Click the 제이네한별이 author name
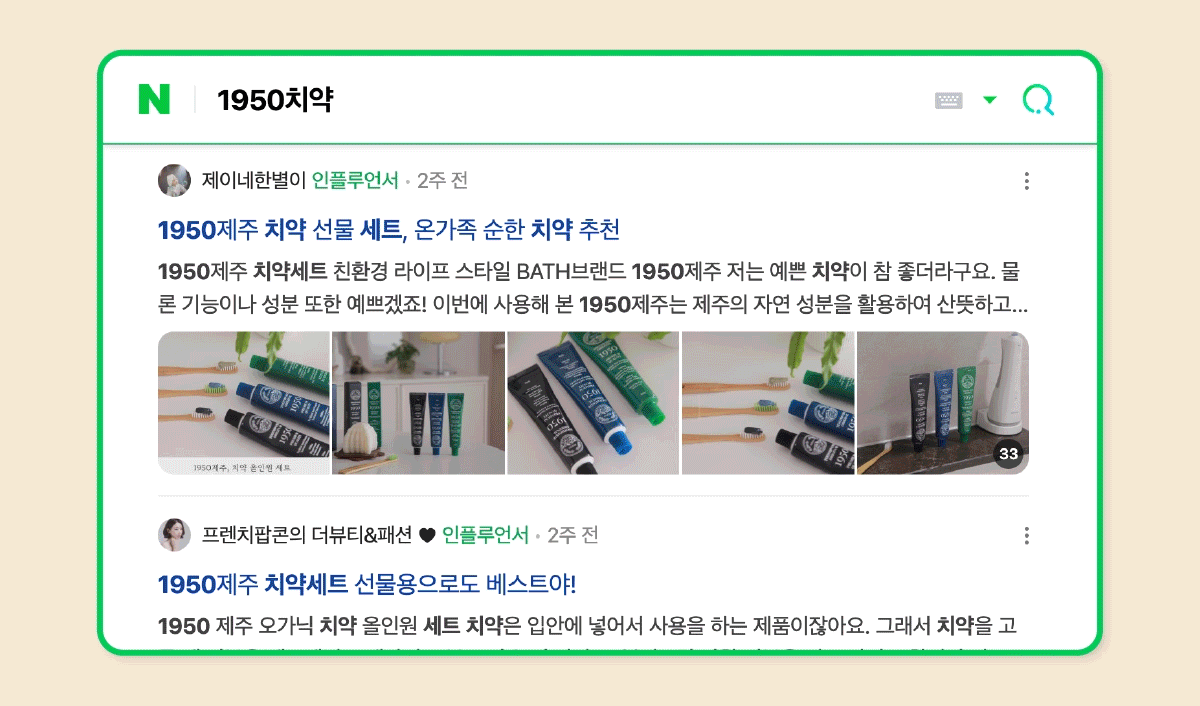The width and height of the screenshot is (1200, 706). coord(254,181)
